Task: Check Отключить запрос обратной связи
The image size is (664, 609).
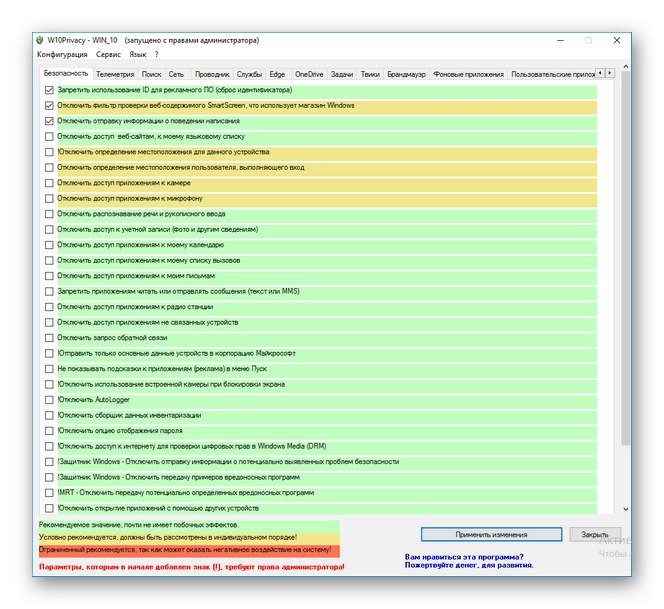Action: tap(49, 338)
